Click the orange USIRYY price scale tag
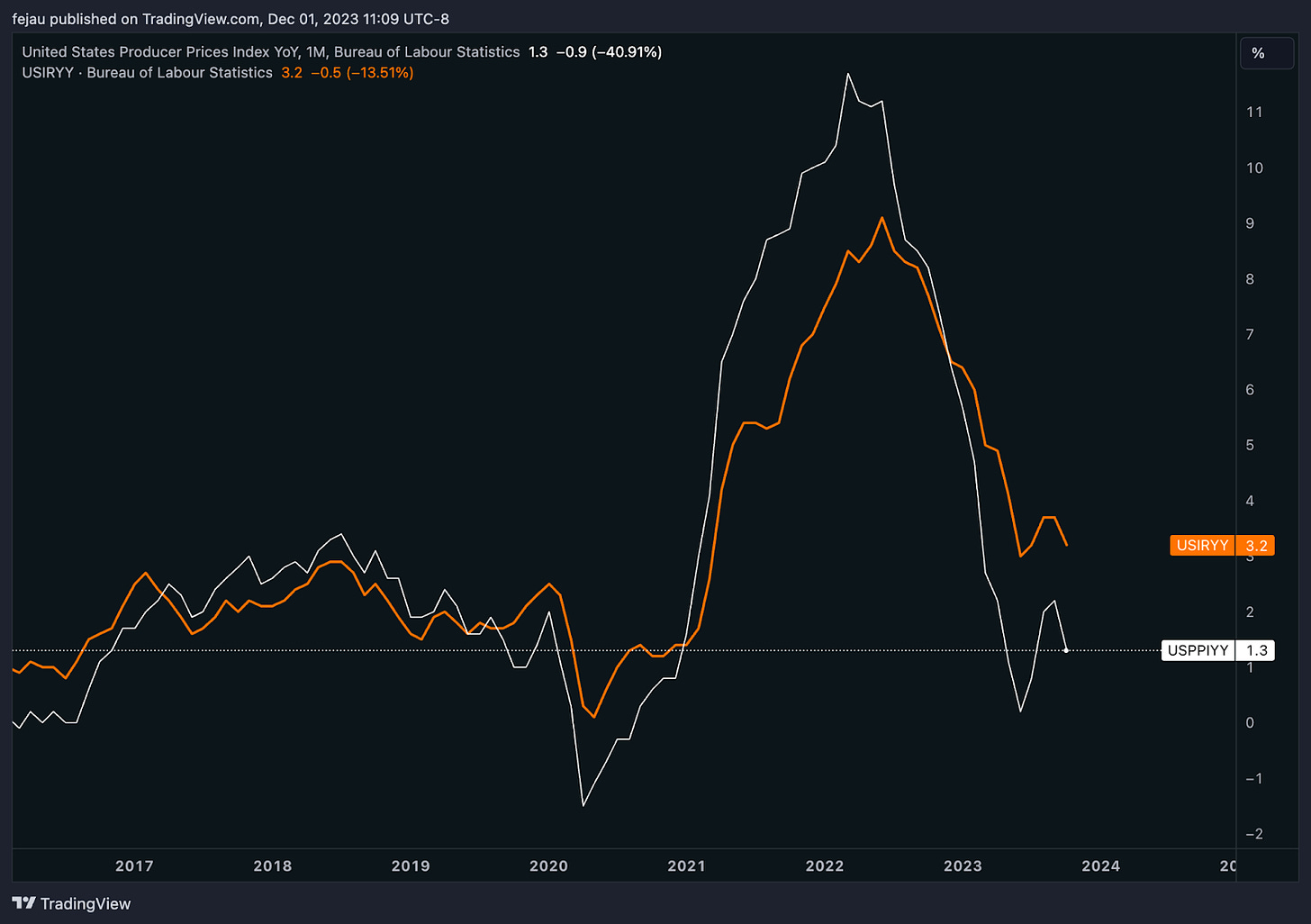This screenshot has width=1311, height=924. click(1222, 545)
